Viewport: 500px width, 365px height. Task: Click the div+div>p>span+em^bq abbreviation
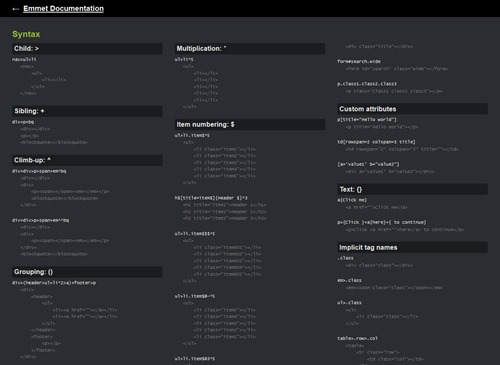[39, 171]
